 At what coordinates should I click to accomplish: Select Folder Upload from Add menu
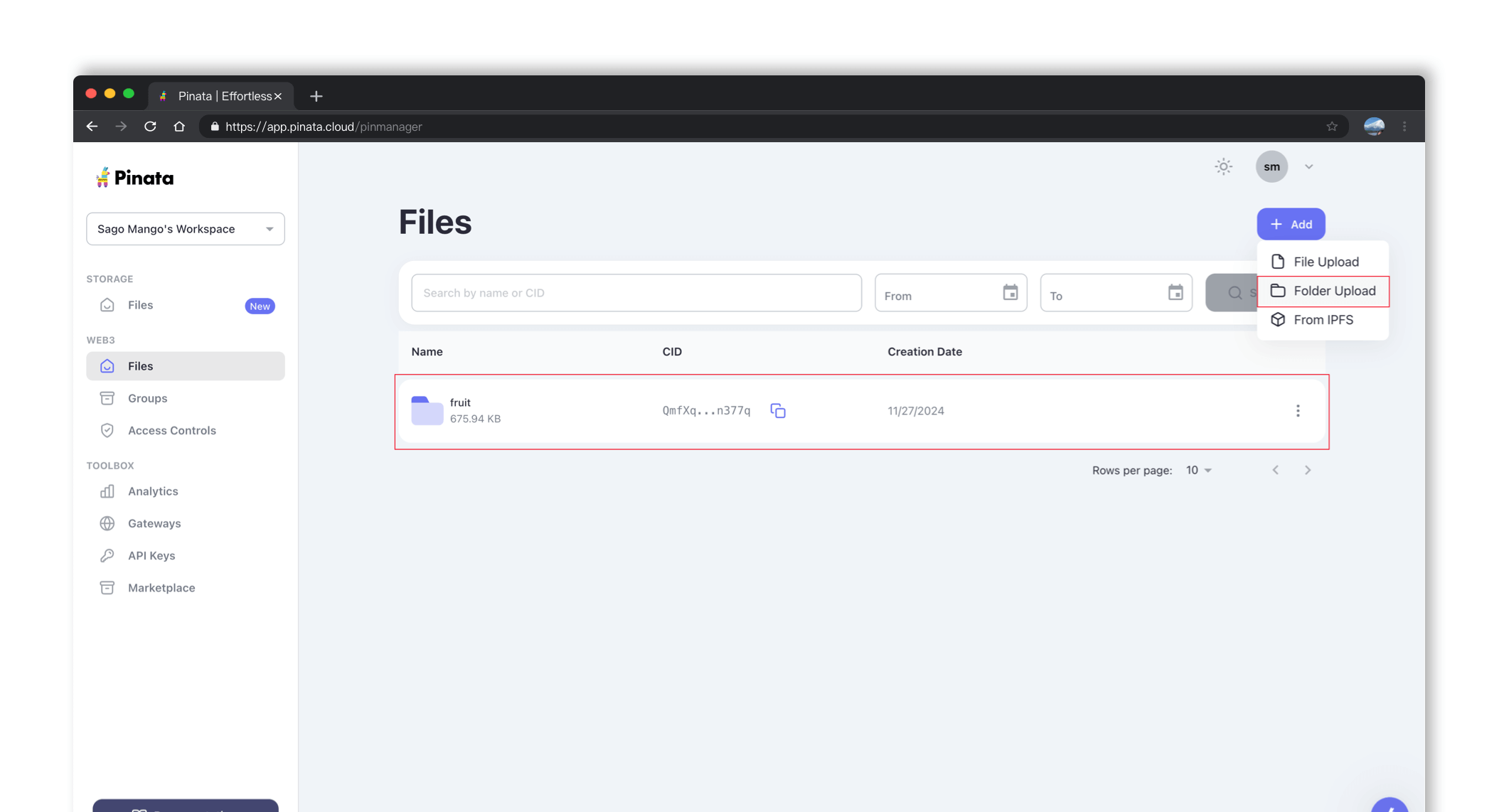1323,291
